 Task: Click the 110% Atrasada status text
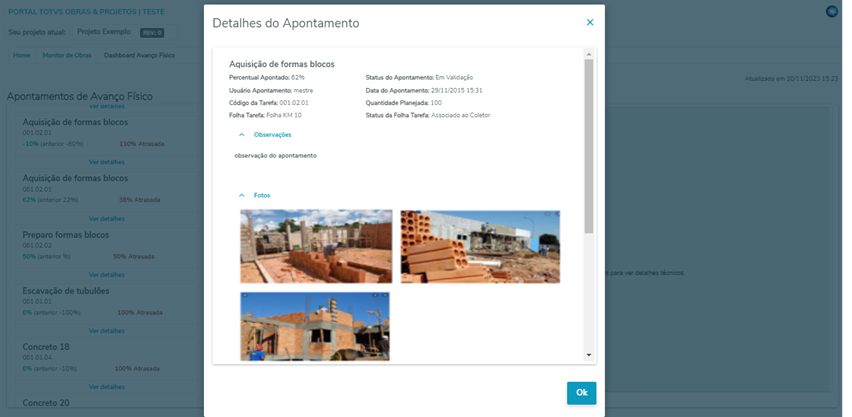coord(141,144)
